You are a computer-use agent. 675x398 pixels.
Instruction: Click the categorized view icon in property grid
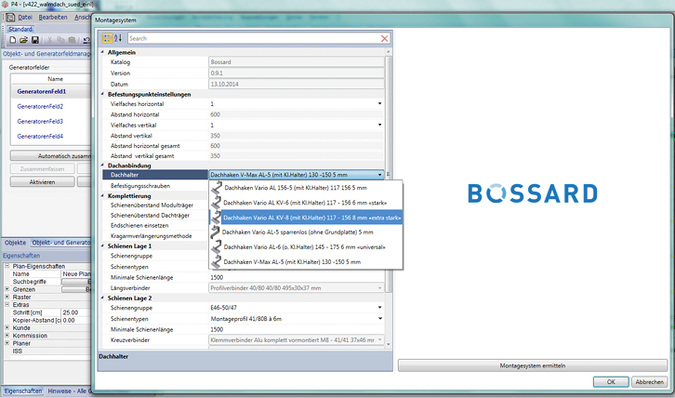click(x=107, y=38)
